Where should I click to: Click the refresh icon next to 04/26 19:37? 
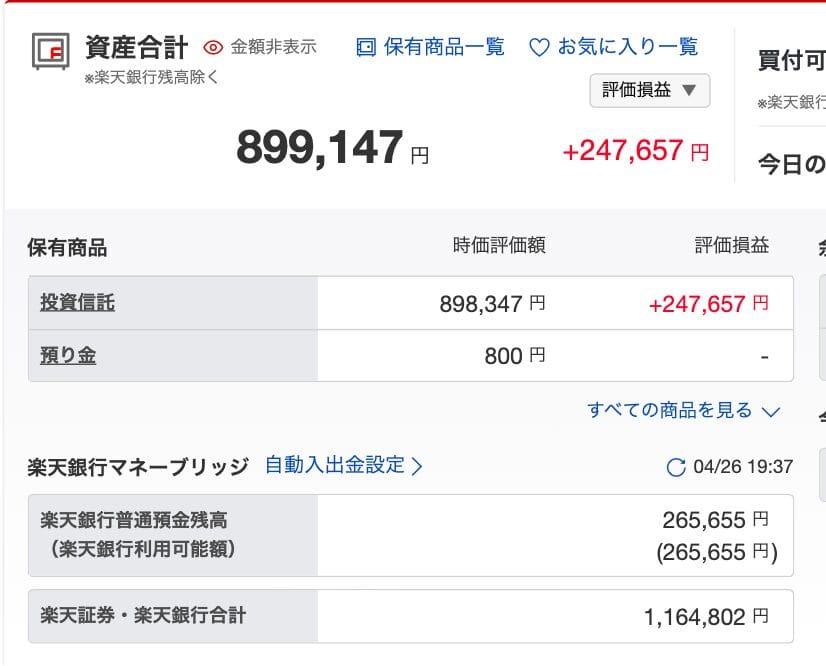(x=676, y=467)
